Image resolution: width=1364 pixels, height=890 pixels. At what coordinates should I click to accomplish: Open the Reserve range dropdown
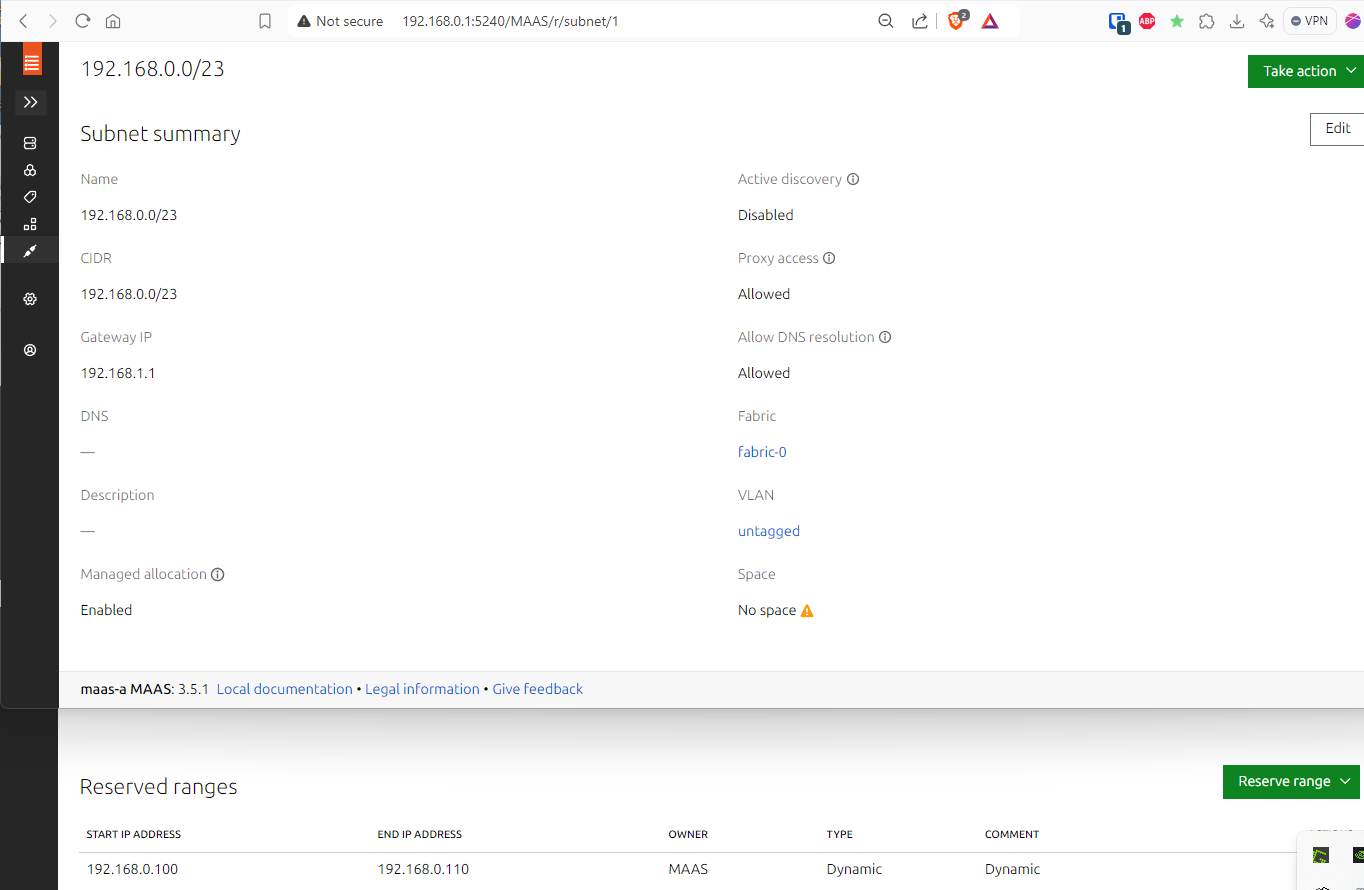[1291, 782]
